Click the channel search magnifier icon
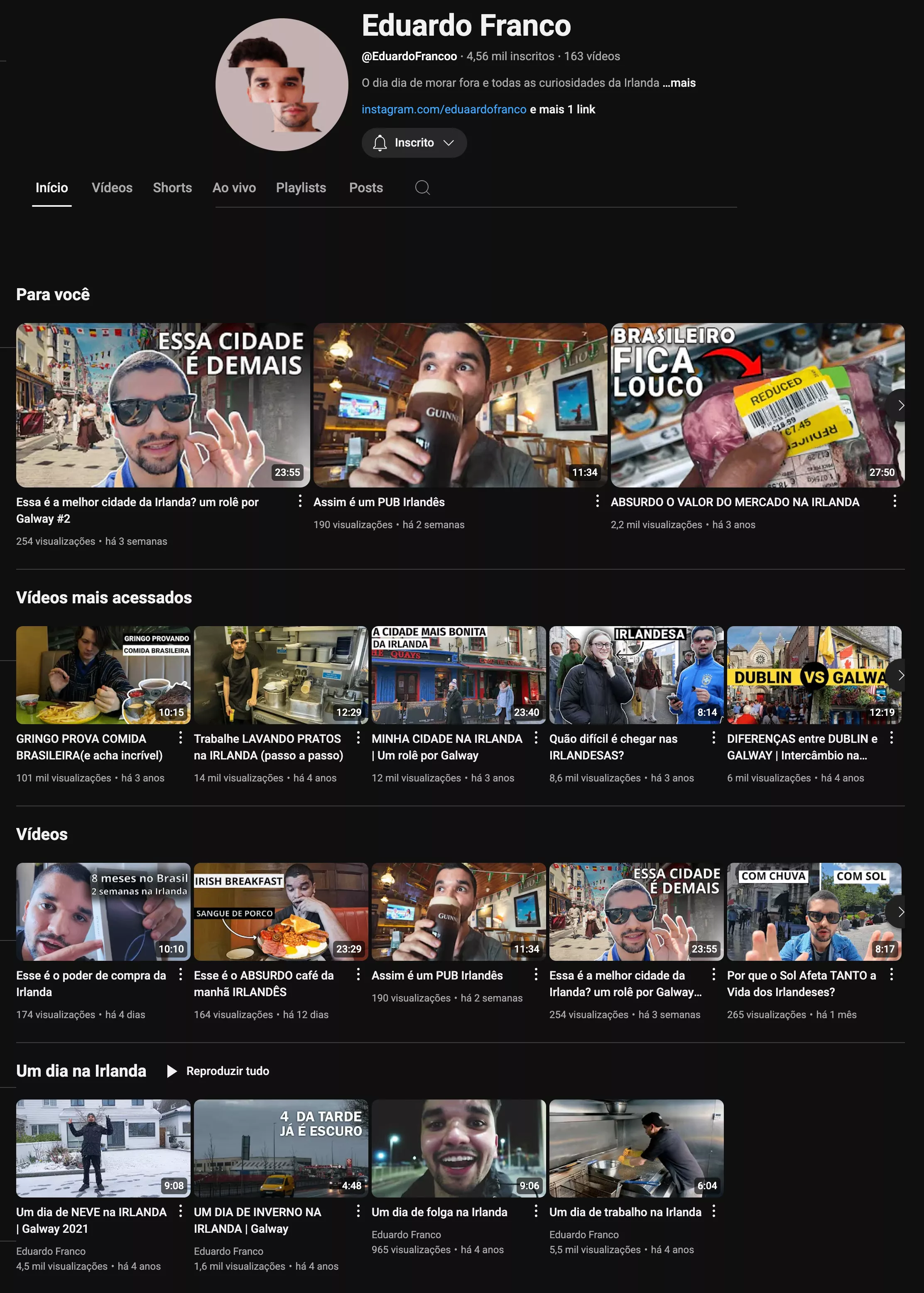 tap(422, 188)
